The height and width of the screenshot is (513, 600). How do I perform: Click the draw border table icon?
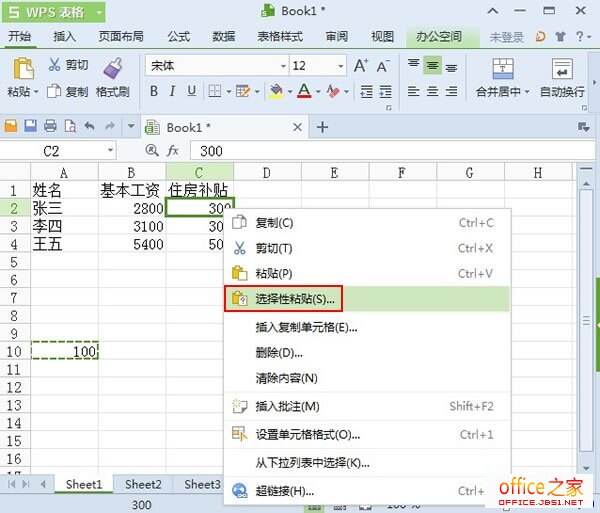tap(243, 91)
